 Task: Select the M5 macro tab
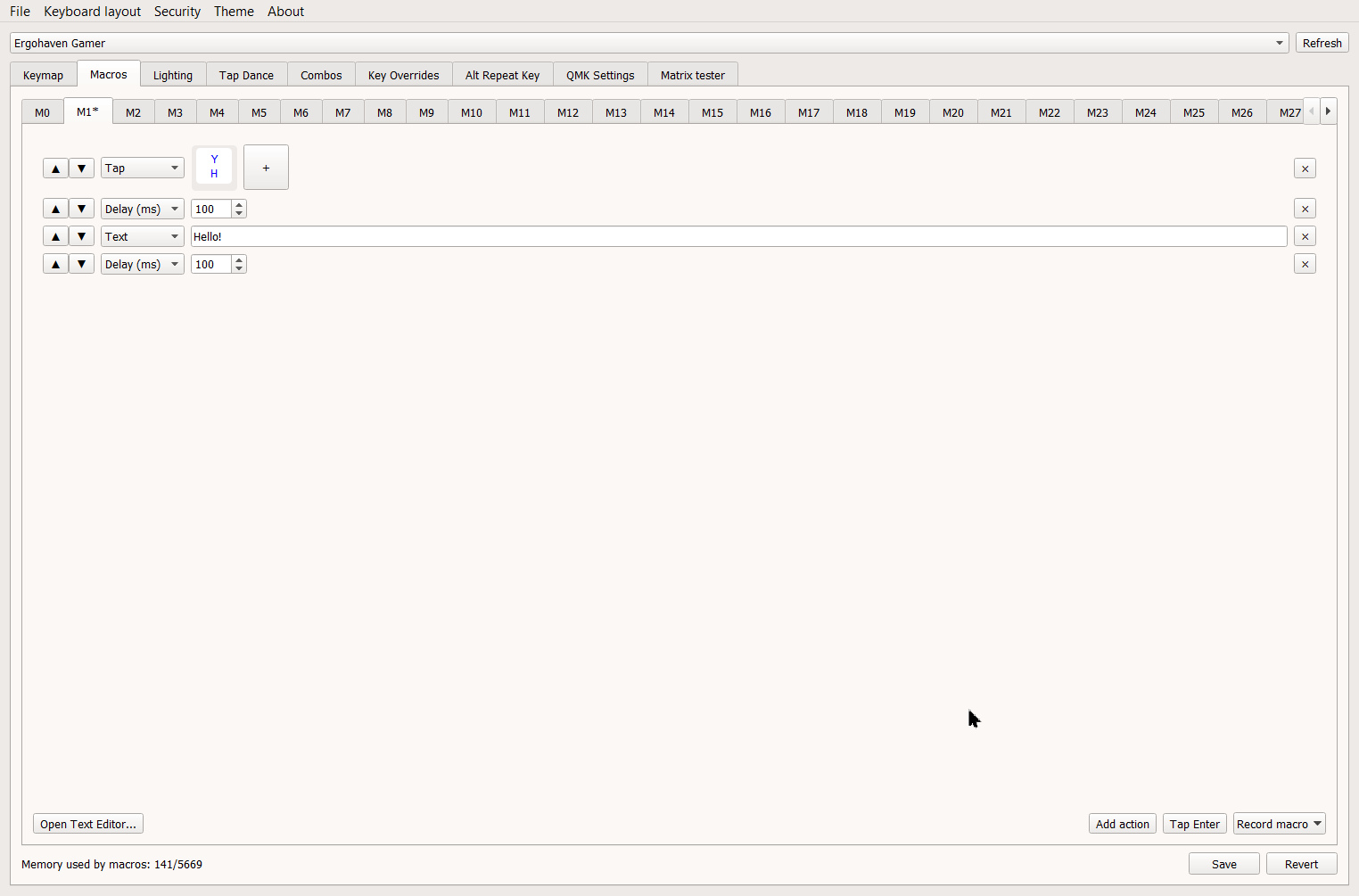(259, 113)
